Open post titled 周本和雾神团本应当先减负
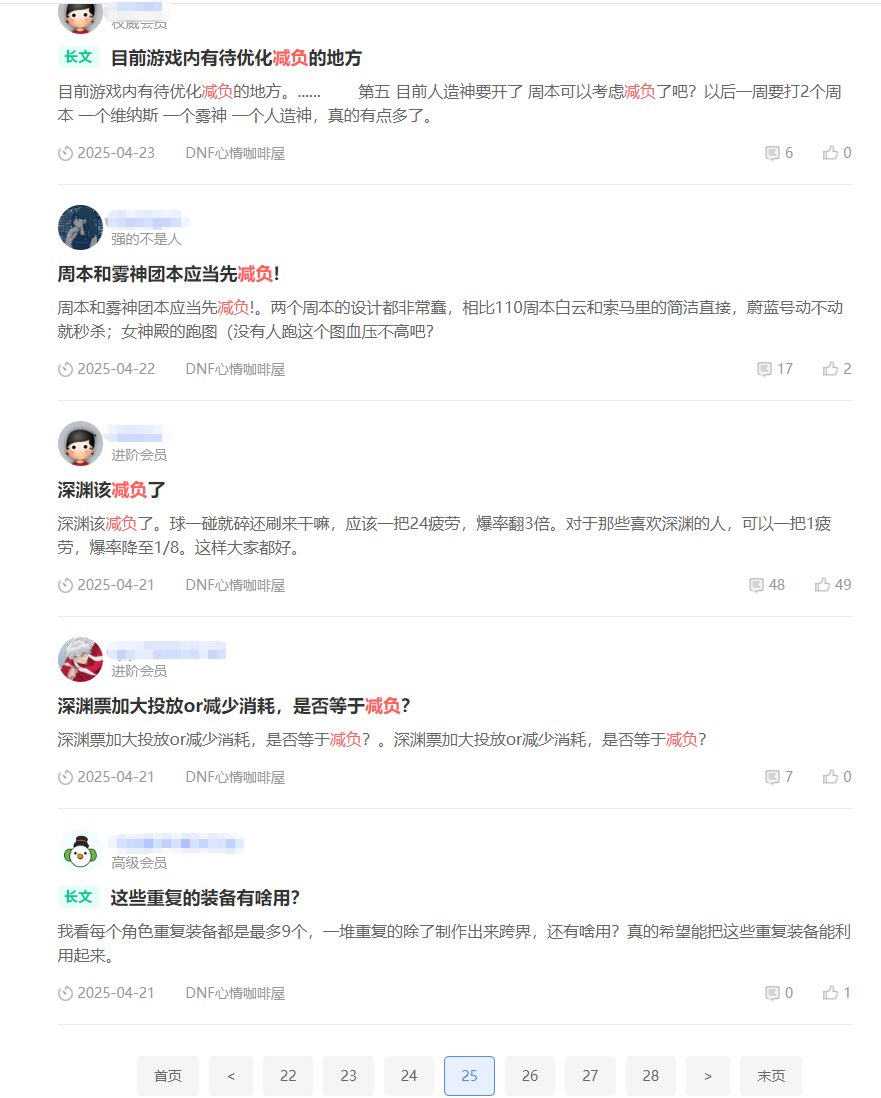The width and height of the screenshot is (881, 1098). tap(169, 274)
